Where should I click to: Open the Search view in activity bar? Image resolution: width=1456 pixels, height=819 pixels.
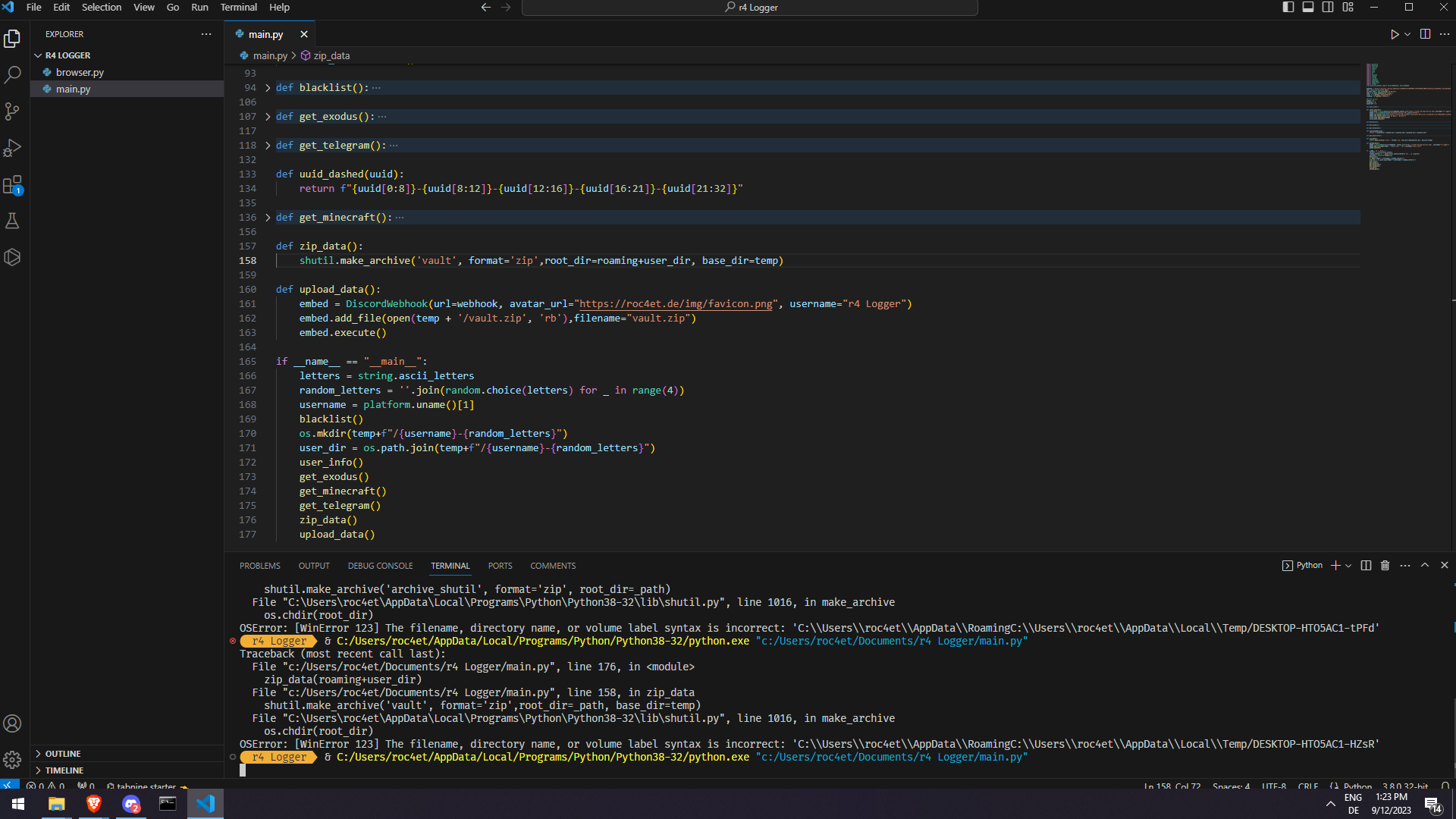click(x=12, y=75)
